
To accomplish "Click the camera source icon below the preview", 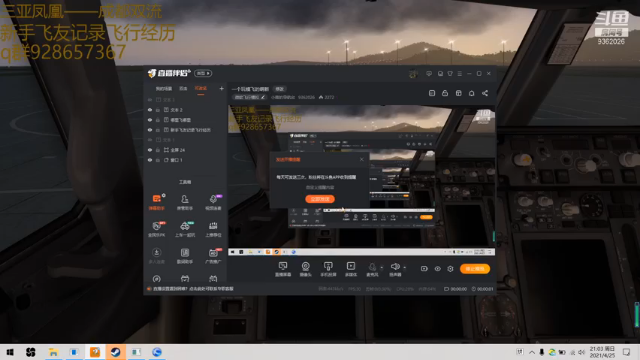I will pyautogui.click(x=305, y=269).
